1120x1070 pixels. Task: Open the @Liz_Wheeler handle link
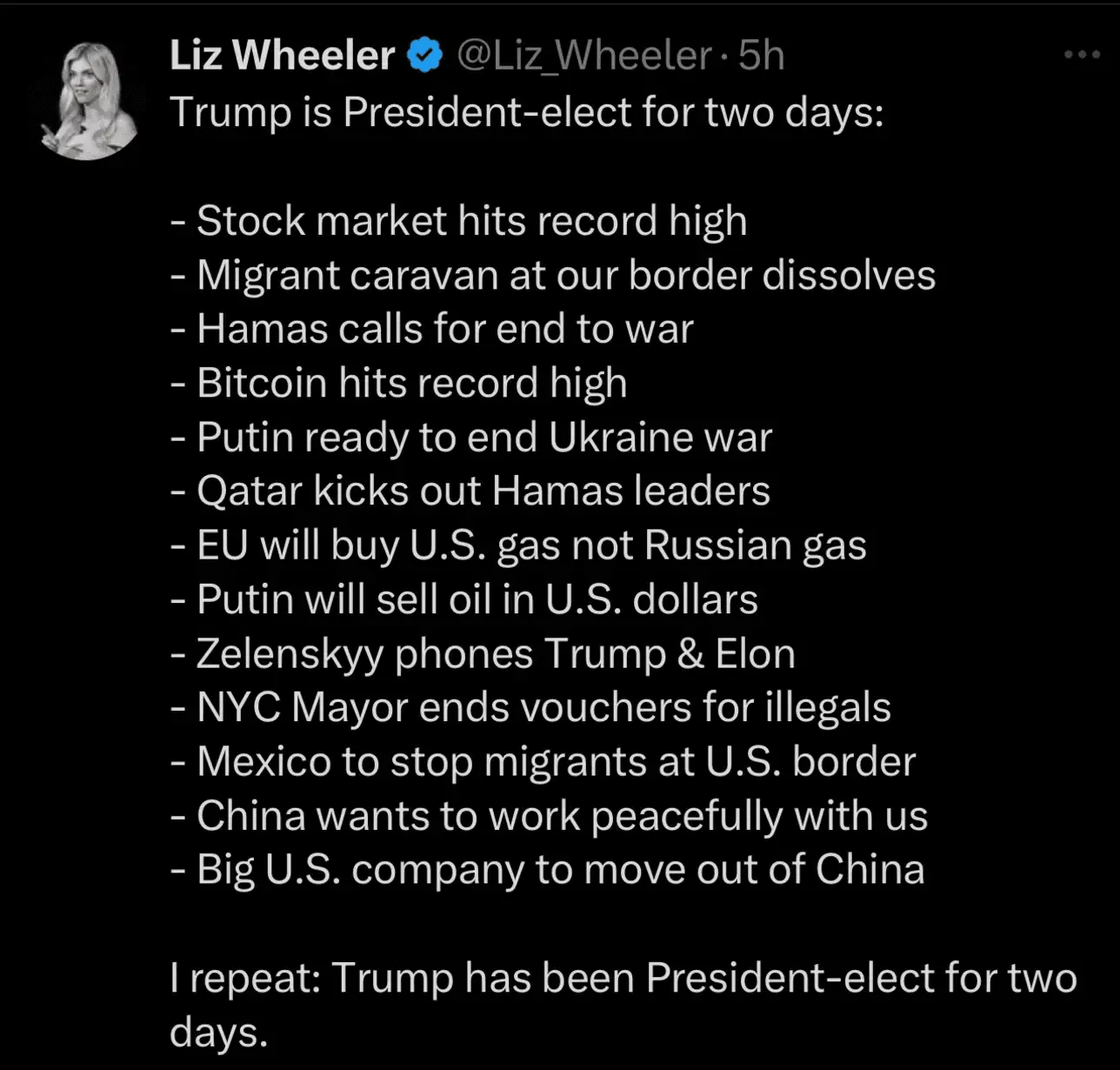pos(583,56)
